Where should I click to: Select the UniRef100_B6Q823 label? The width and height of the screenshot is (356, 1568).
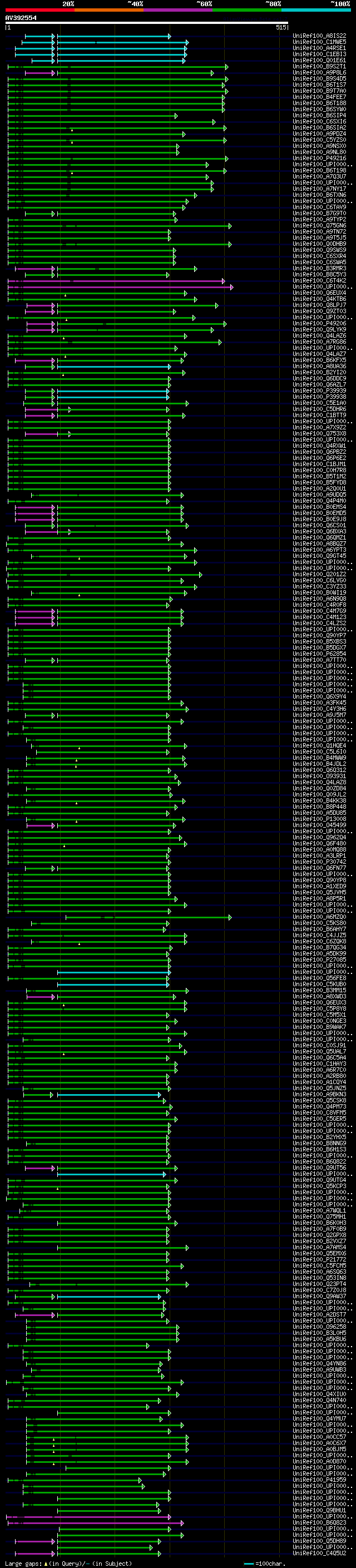pos(319,1523)
